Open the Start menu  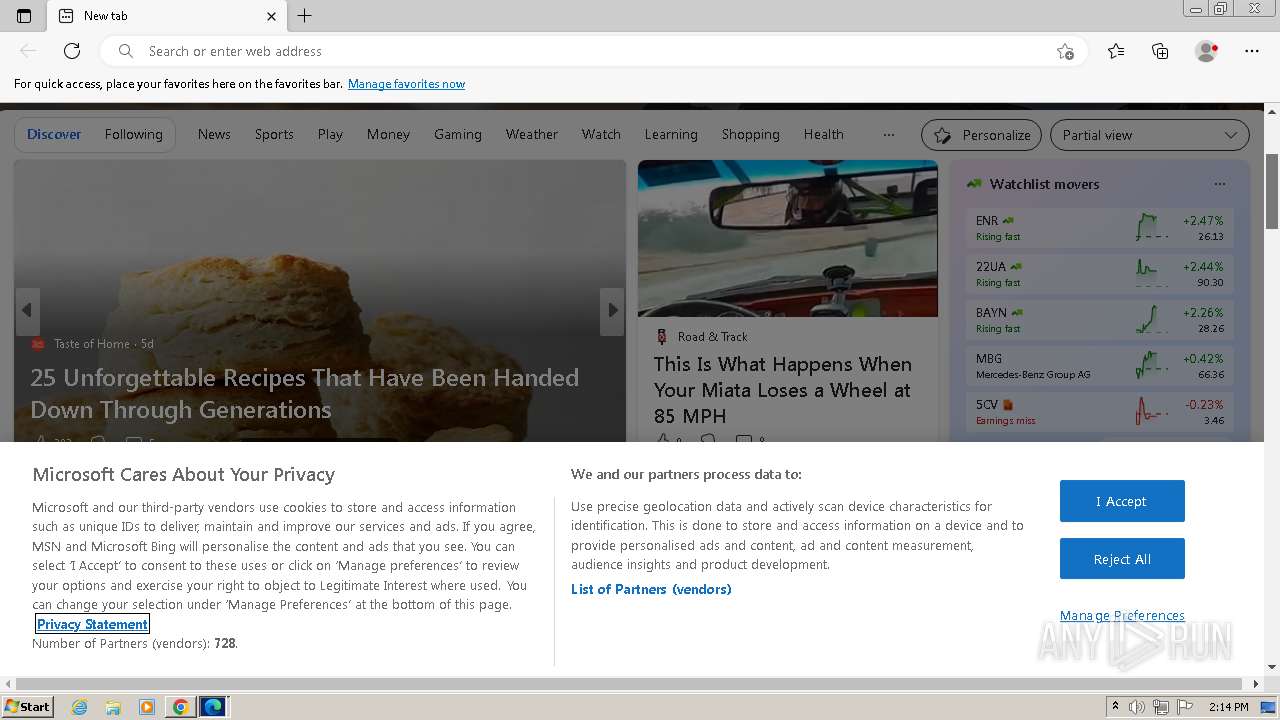[x=27, y=707]
